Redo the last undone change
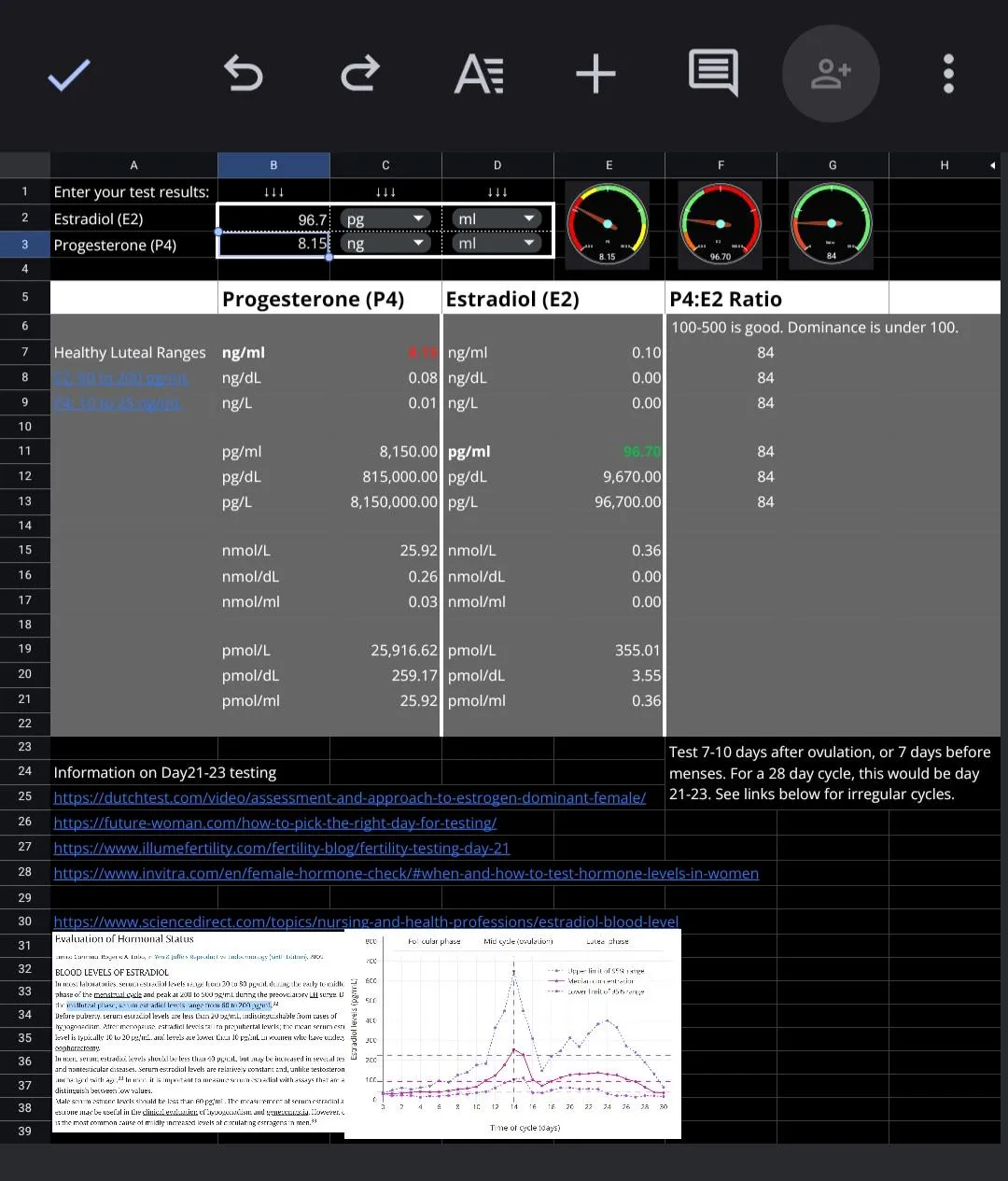The height and width of the screenshot is (1181, 1008). [359, 73]
